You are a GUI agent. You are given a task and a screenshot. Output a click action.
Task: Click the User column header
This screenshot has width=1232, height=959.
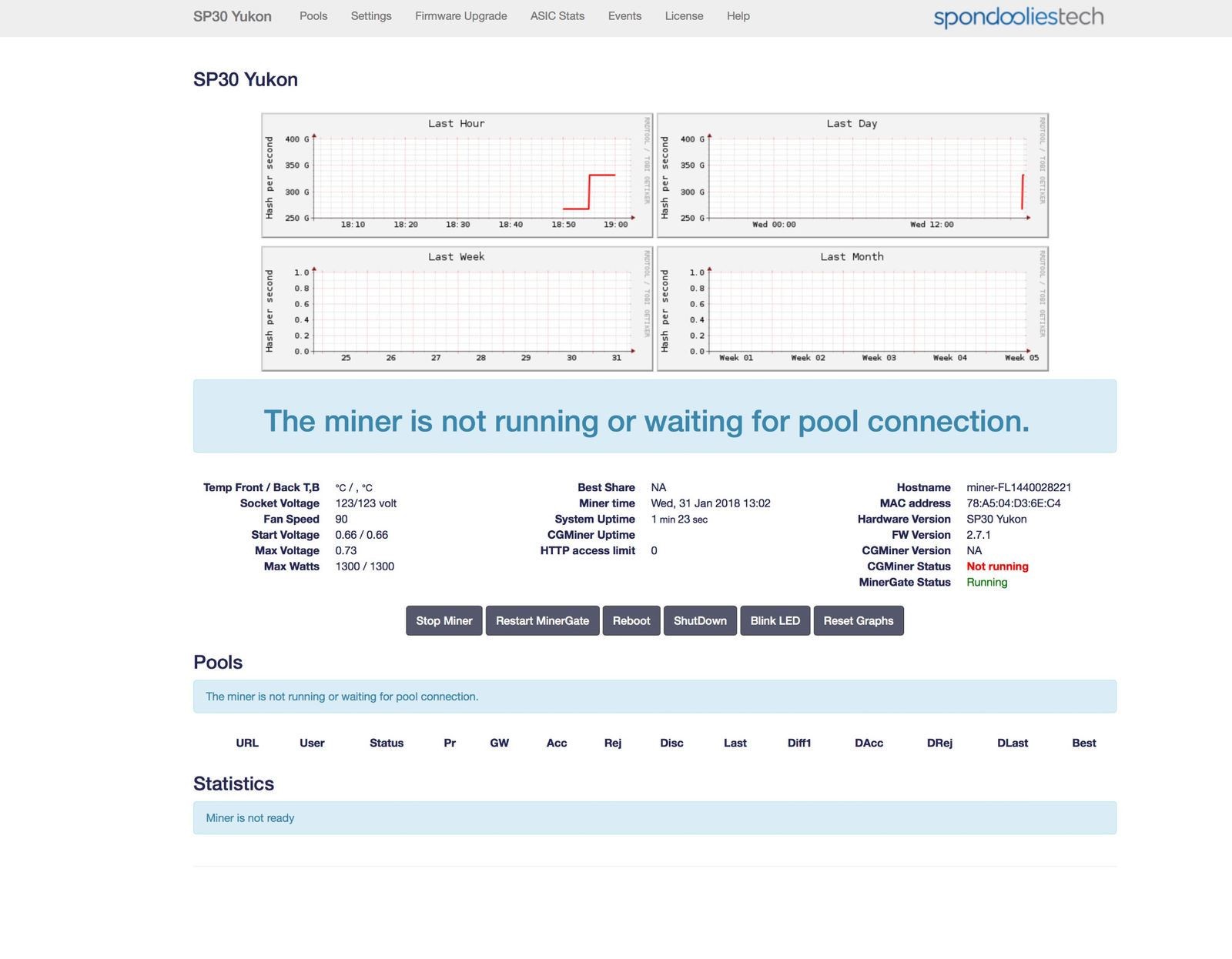312,743
